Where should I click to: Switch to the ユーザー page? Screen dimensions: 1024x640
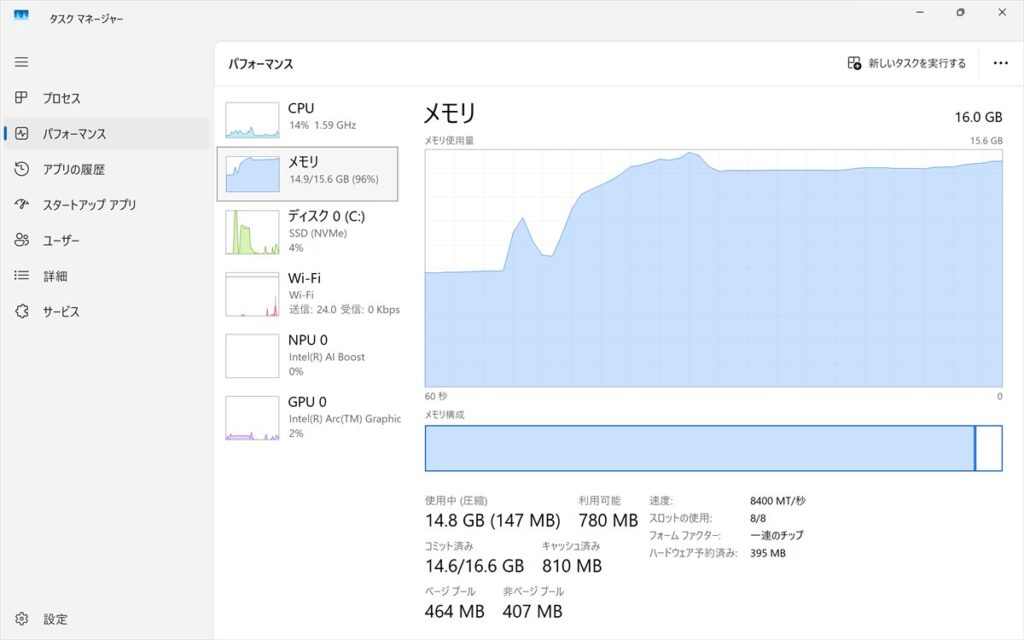coord(106,240)
